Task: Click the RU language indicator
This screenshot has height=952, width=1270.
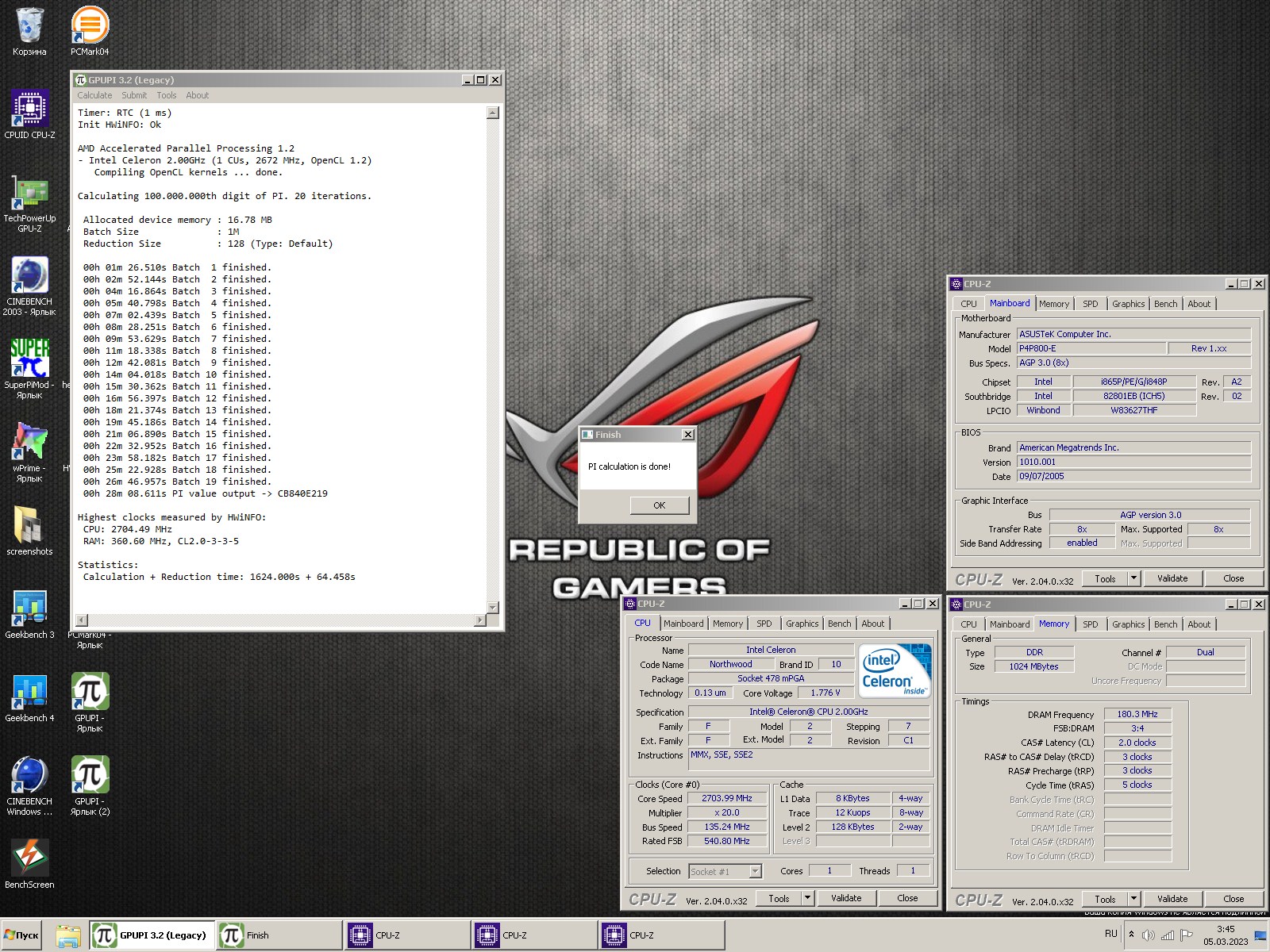Action: coord(1111,934)
